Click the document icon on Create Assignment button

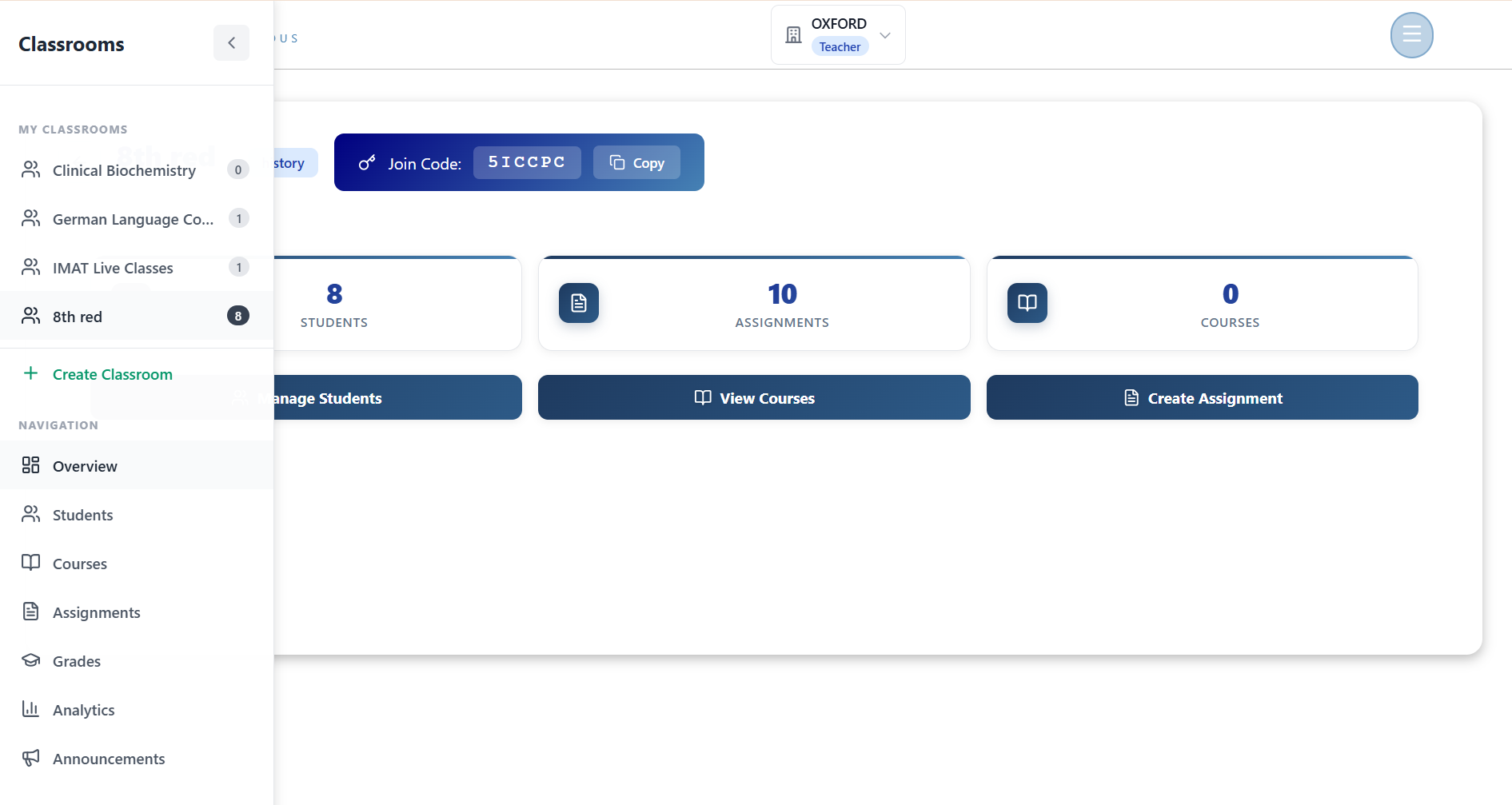(1131, 397)
